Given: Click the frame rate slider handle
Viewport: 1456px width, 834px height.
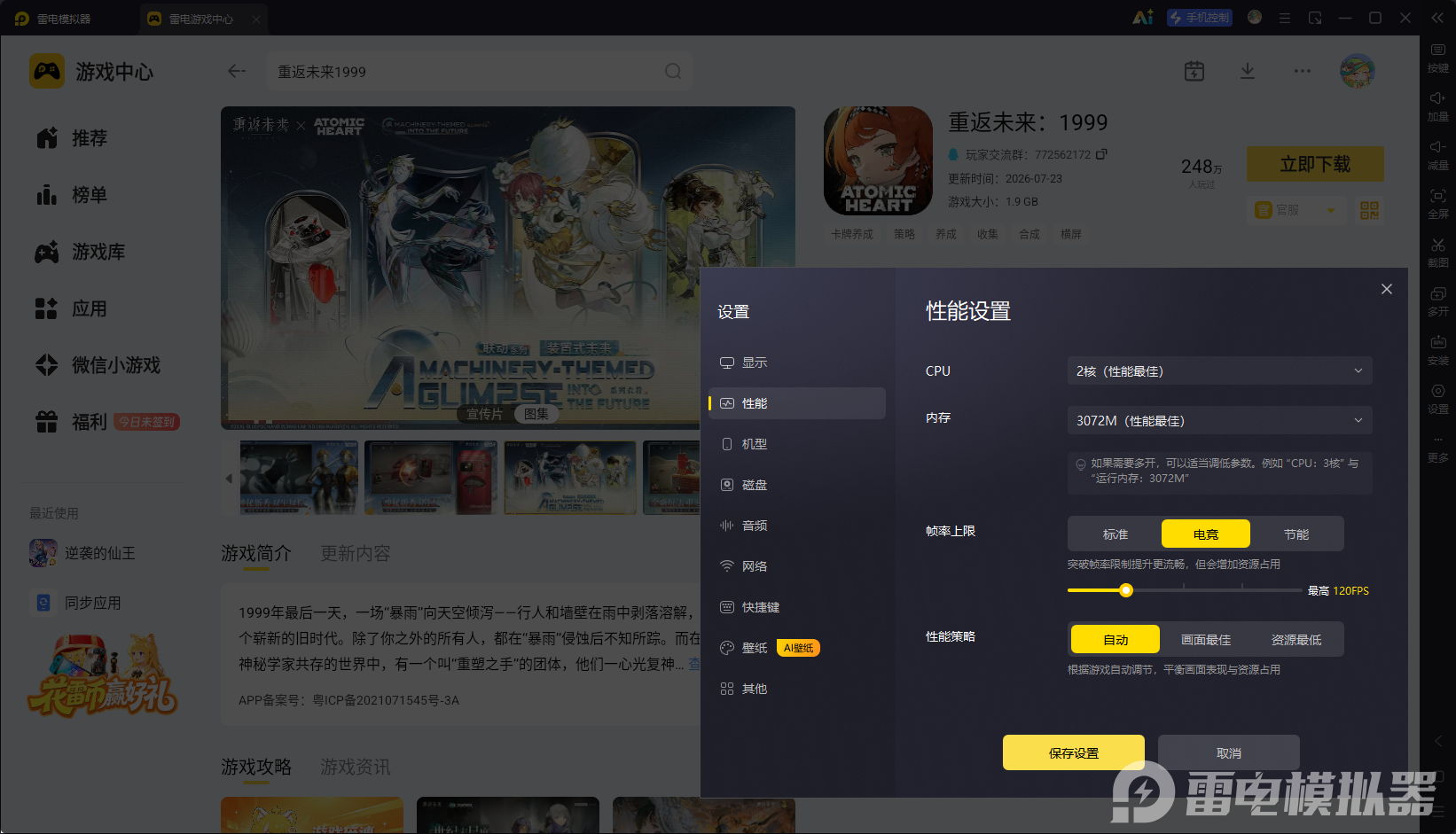Looking at the screenshot, I should pyautogui.click(x=1126, y=590).
